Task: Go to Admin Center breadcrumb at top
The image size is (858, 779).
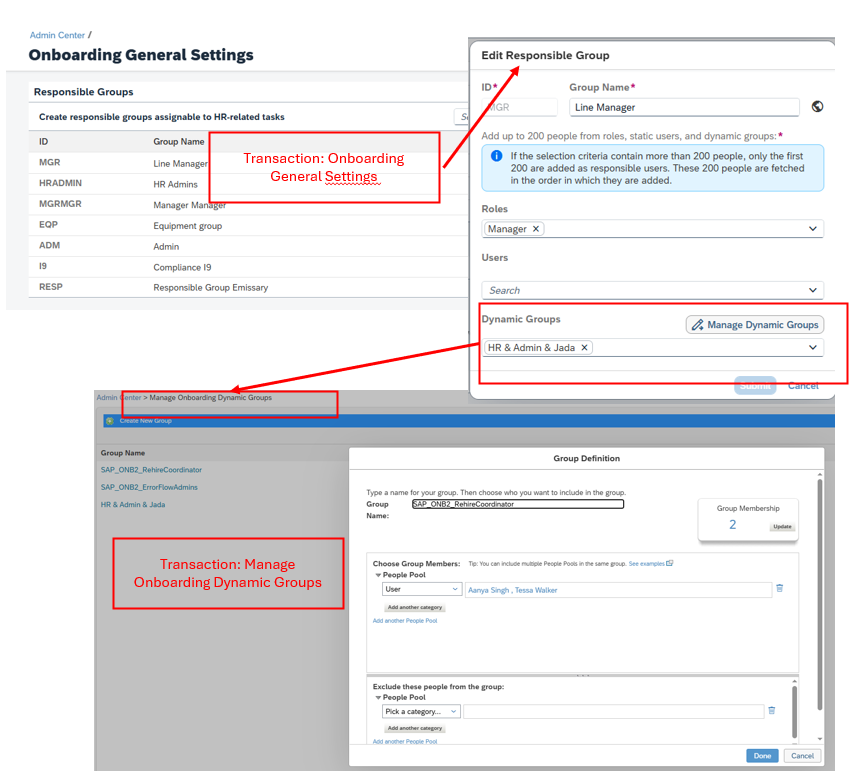Action: (57, 35)
